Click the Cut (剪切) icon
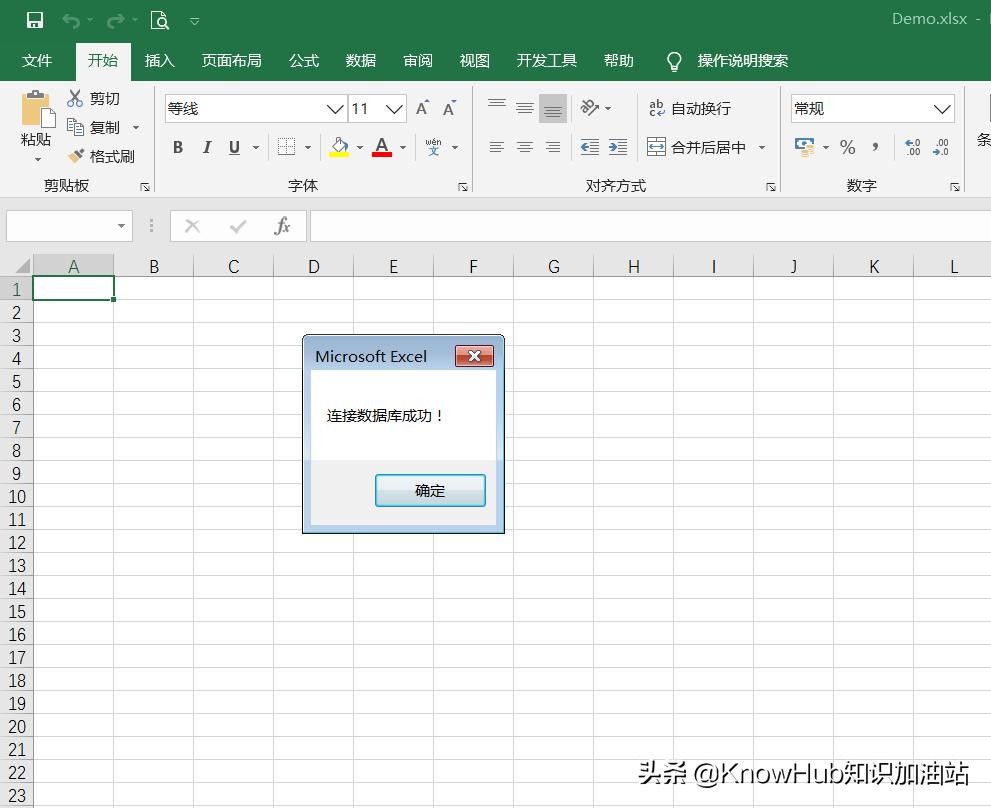 coord(75,98)
